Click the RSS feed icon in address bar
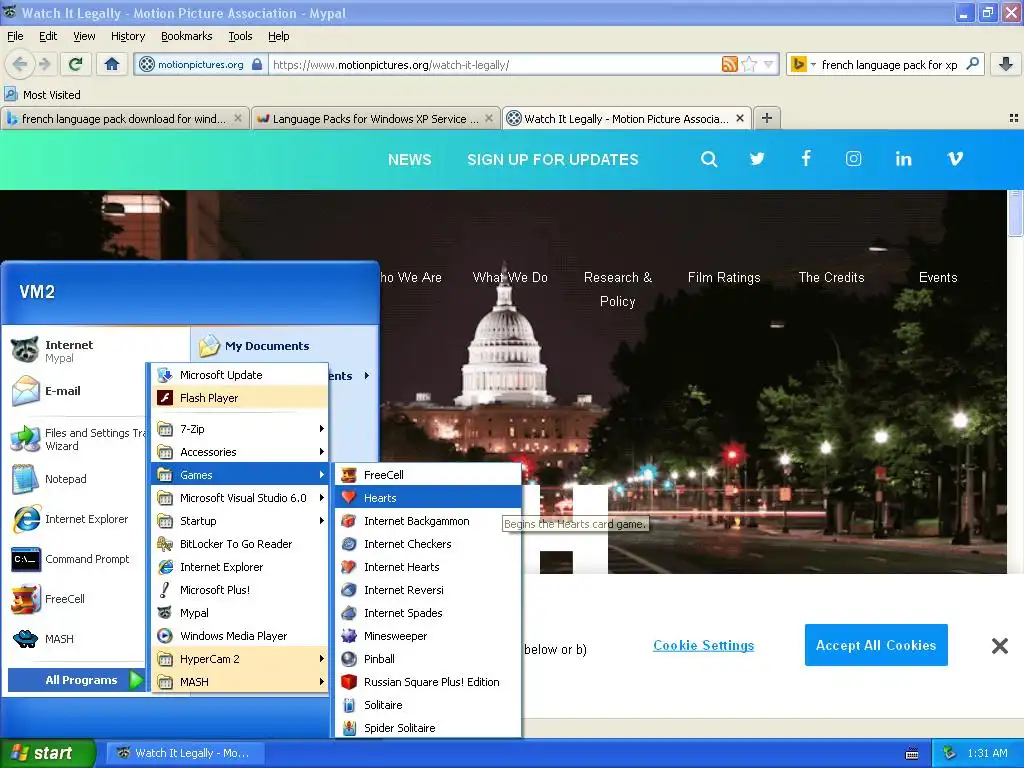The height and width of the screenshot is (768, 1024). (729, 64)
